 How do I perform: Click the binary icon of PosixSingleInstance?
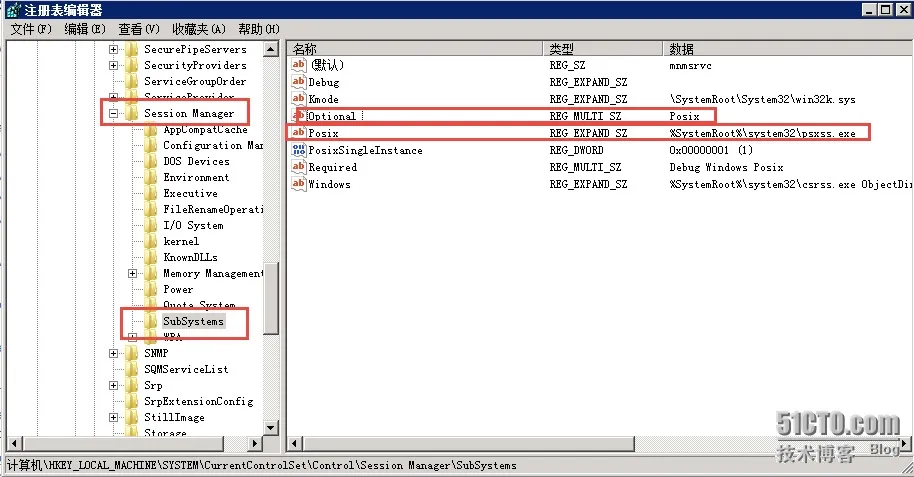[298, 150]
